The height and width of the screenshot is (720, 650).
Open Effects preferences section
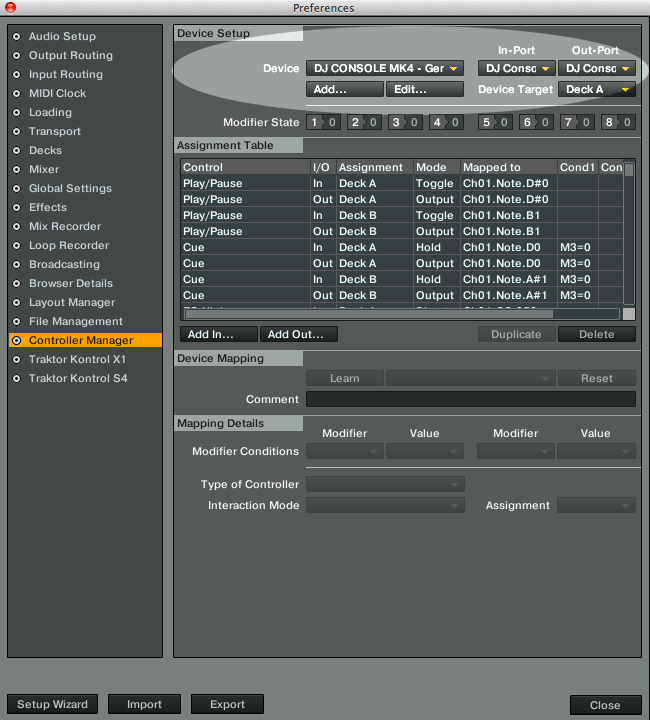tap(48, 208)
